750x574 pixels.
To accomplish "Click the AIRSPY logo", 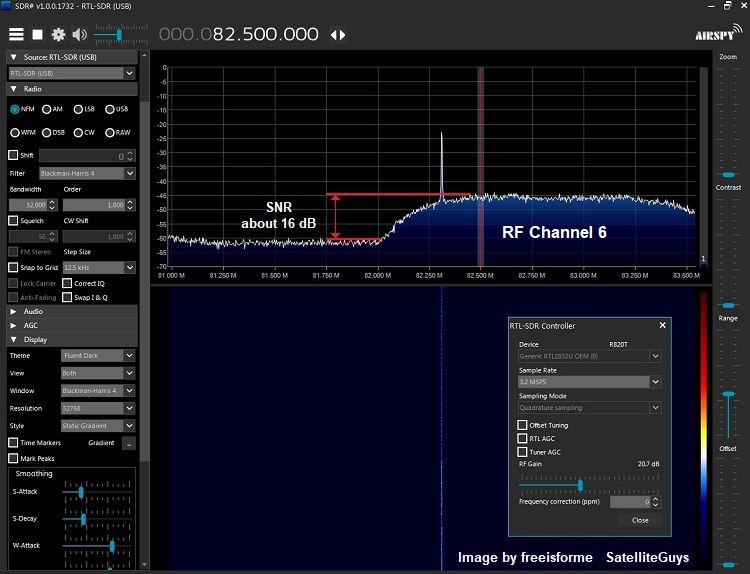I will click(715, 35).
